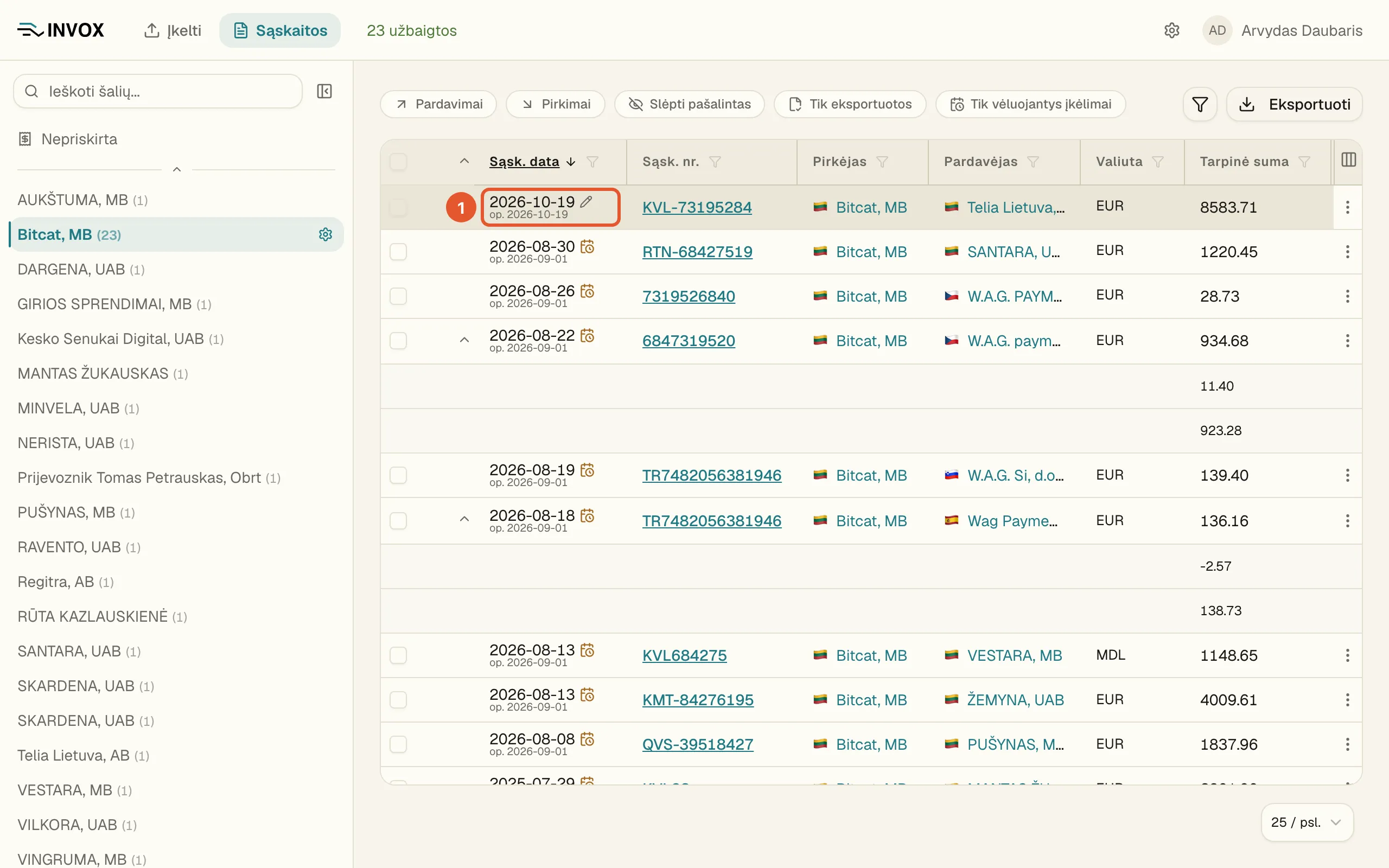Open seller link Telia Lietuva
The height and width of the screenshot is (868, 1389).
click(1015, 207)
